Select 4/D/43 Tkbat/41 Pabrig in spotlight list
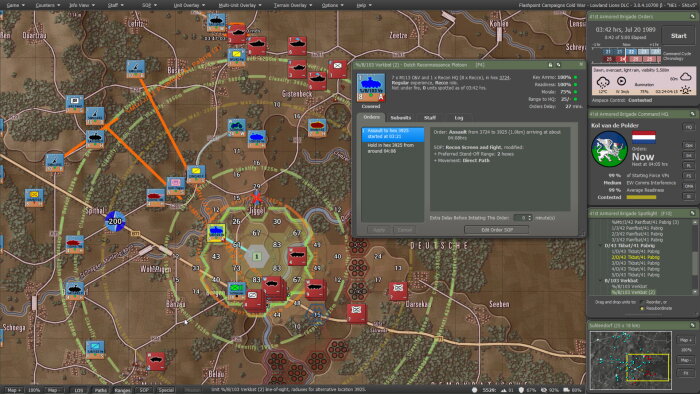 pos(637,269)
